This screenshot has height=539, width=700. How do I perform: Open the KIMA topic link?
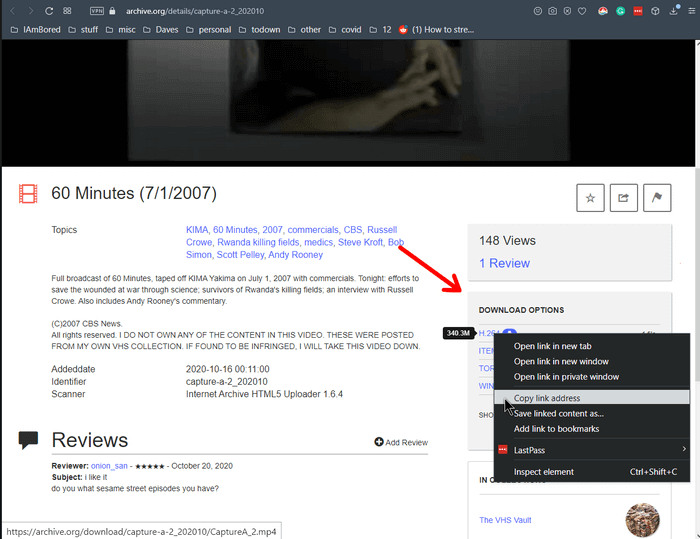pyautogui.click(x=197, y=230)
